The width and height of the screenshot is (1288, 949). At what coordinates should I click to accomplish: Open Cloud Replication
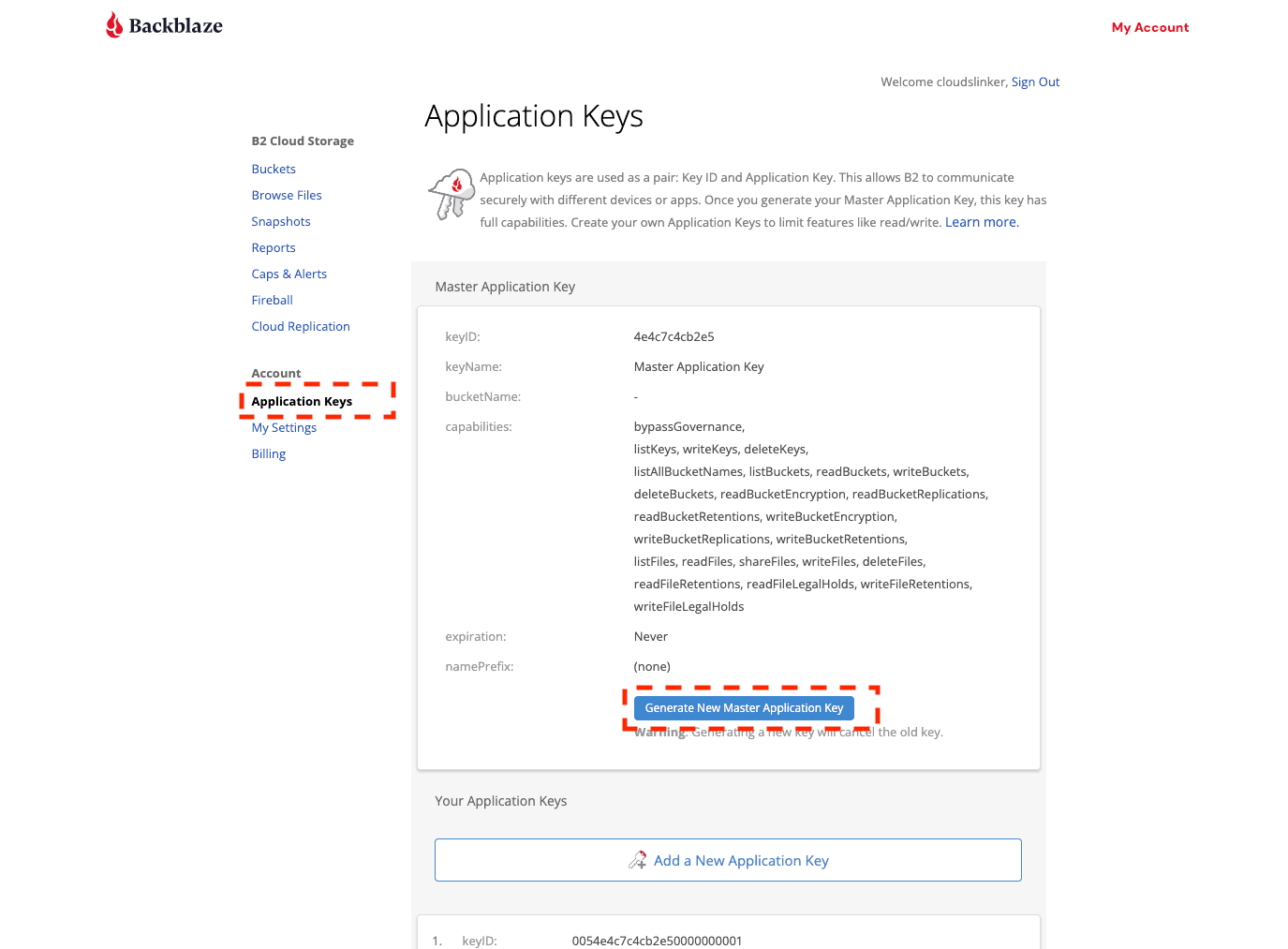click(301, 326)
